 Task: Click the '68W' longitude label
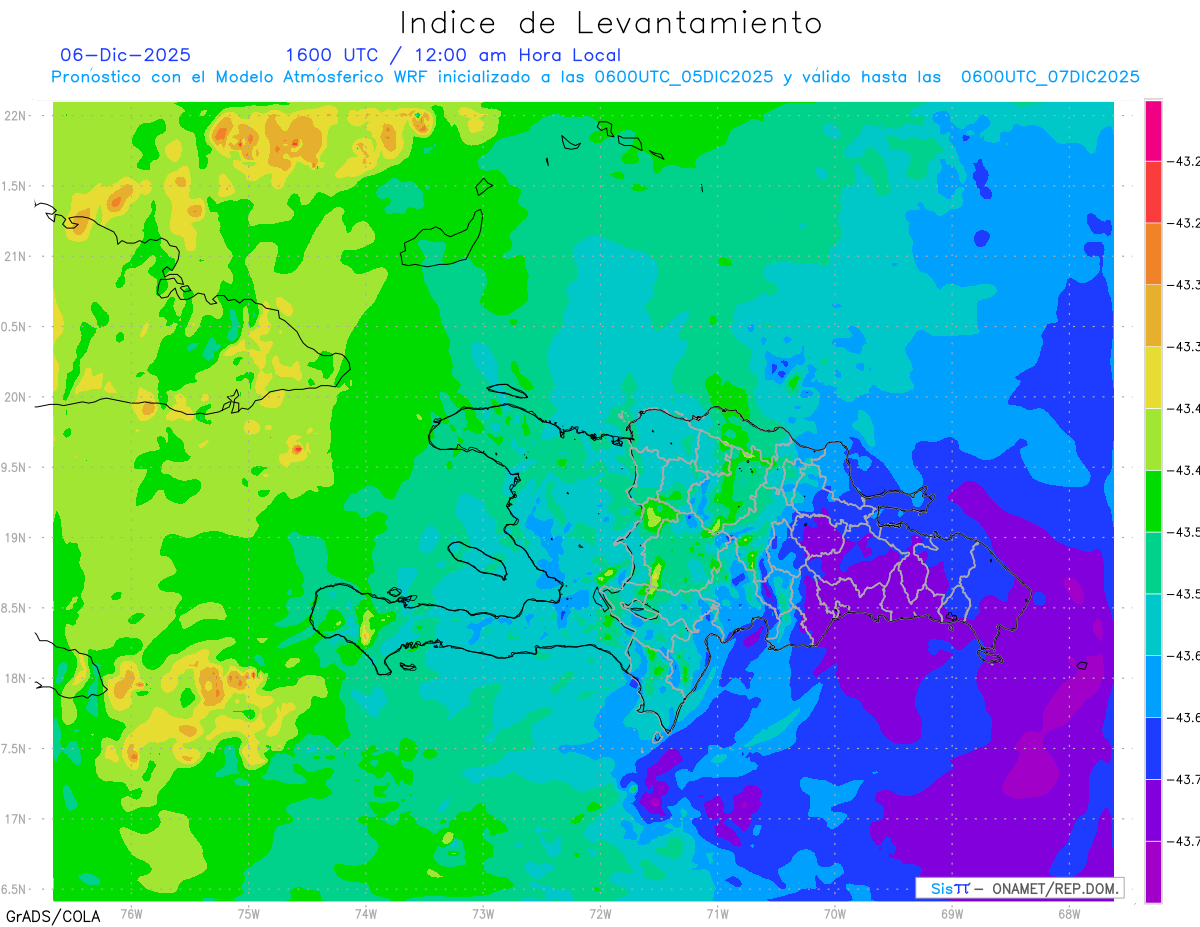pyautogui.click(x=1069, y=913)
